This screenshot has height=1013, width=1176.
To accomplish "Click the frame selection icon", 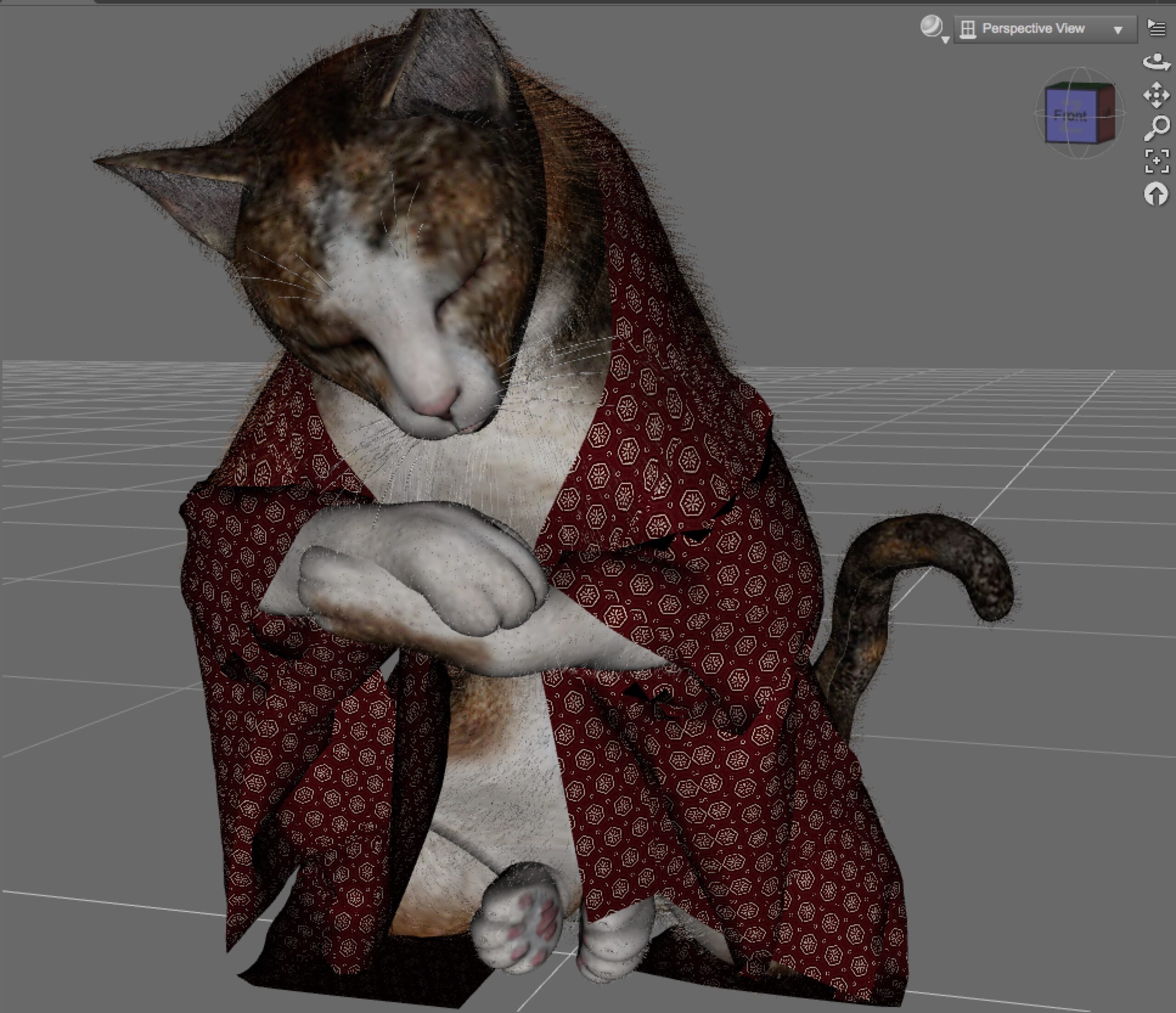I will [x=1156, y=161].
